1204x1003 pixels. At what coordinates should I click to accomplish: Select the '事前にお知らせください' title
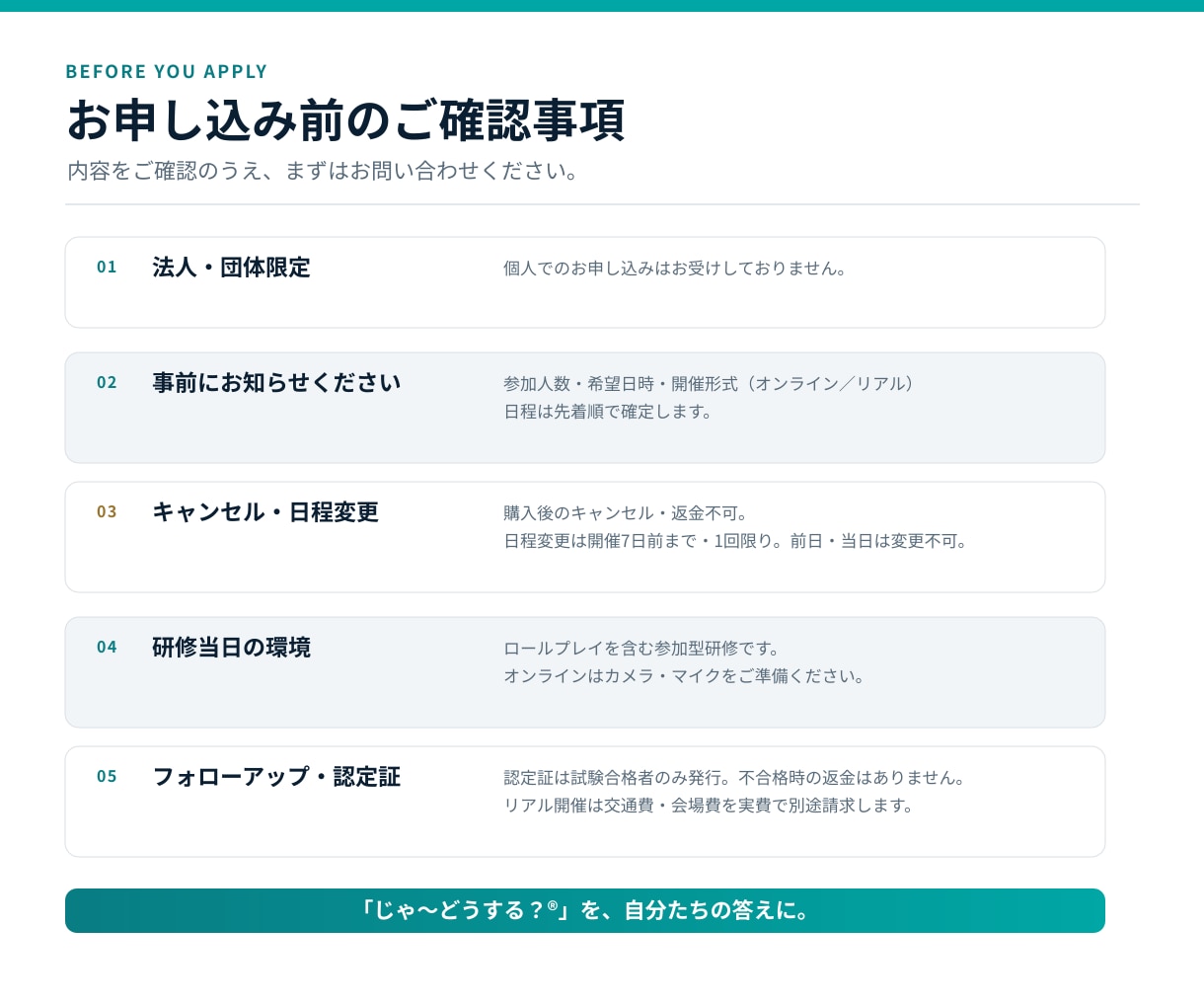click(x=276, y=383)
